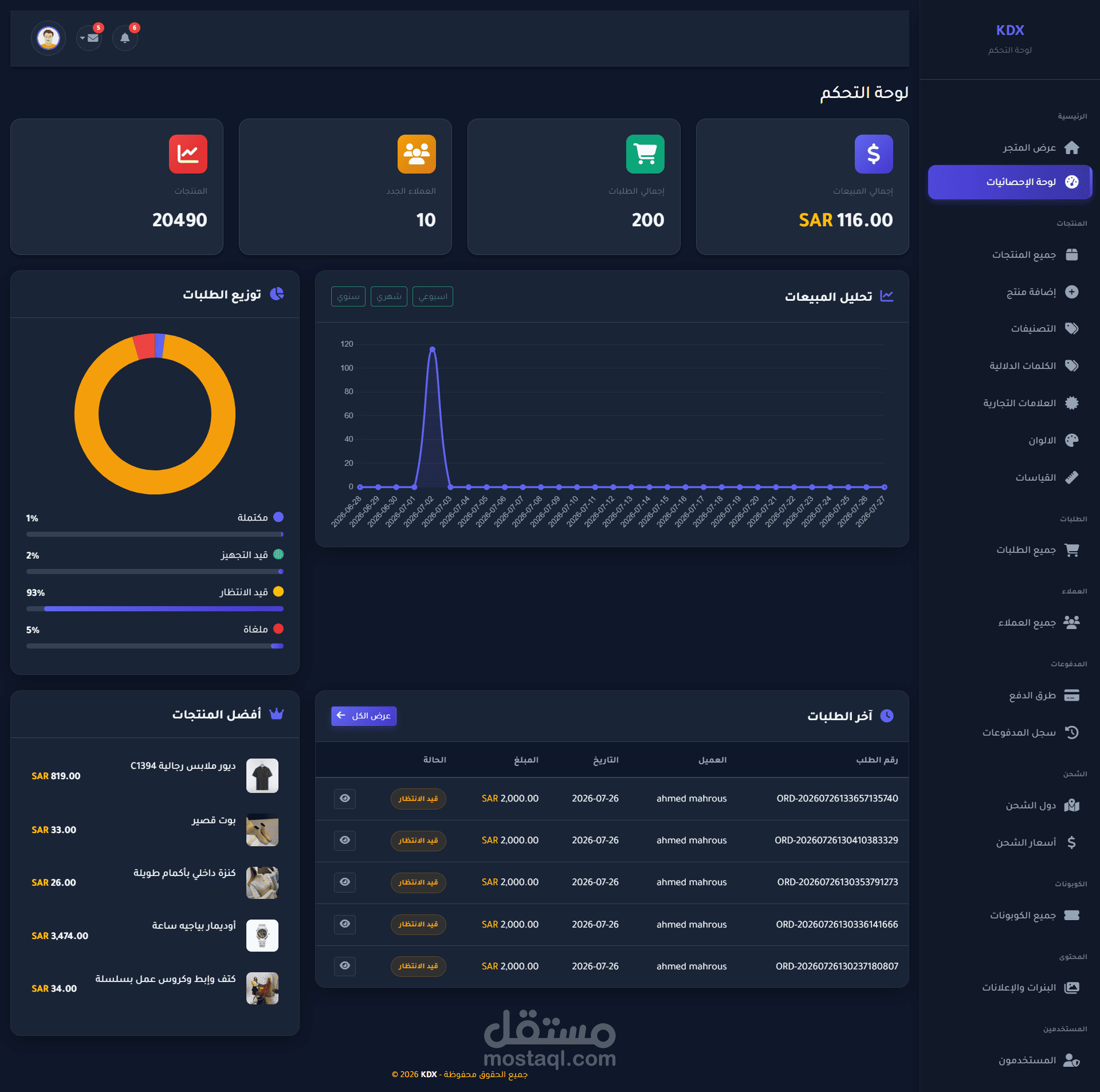View order ORD-20260726133657135740 via eye icon
The image size is (1100, 1092).
[345, 798]
